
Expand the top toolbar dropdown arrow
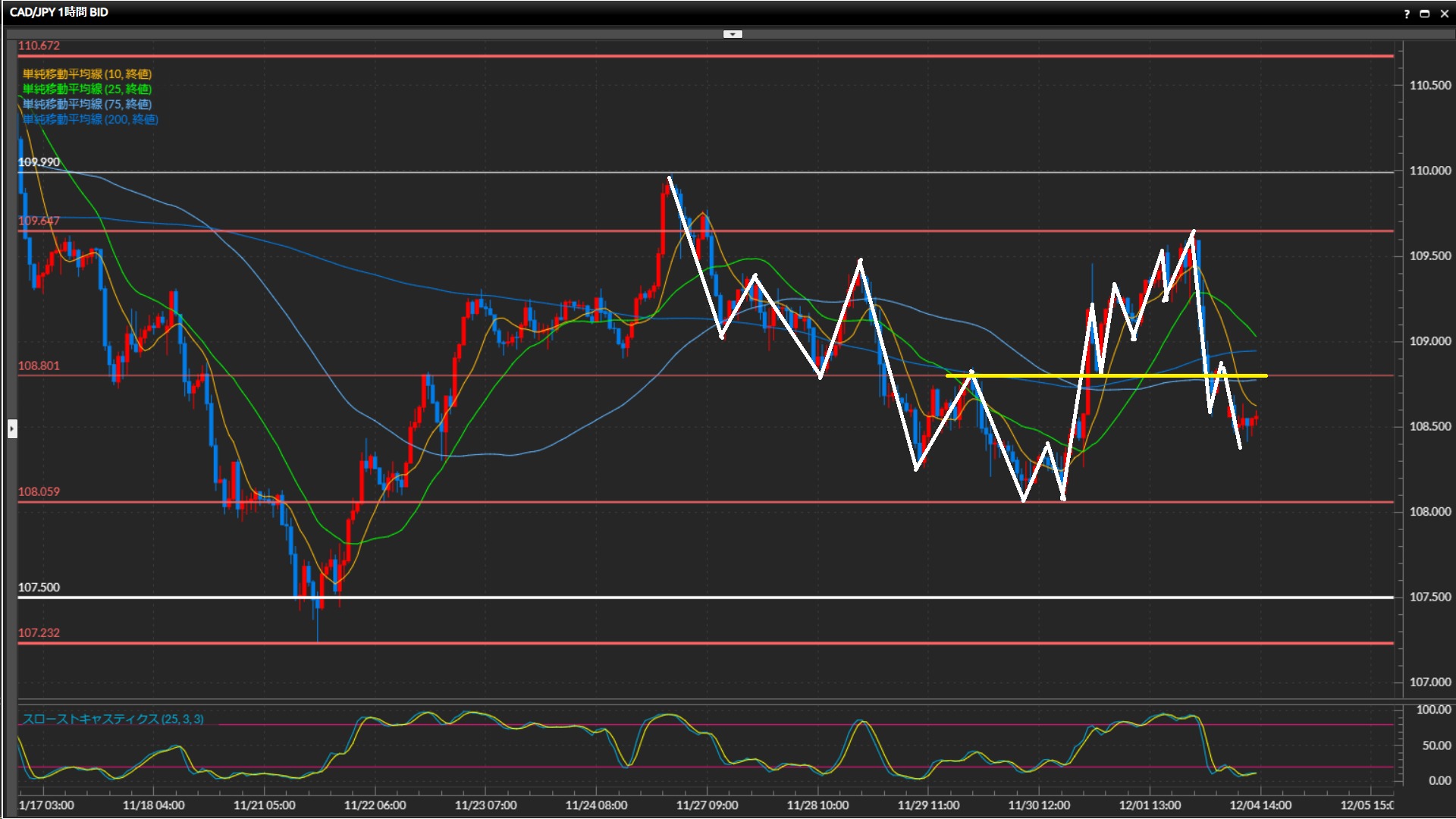[733, 34]
